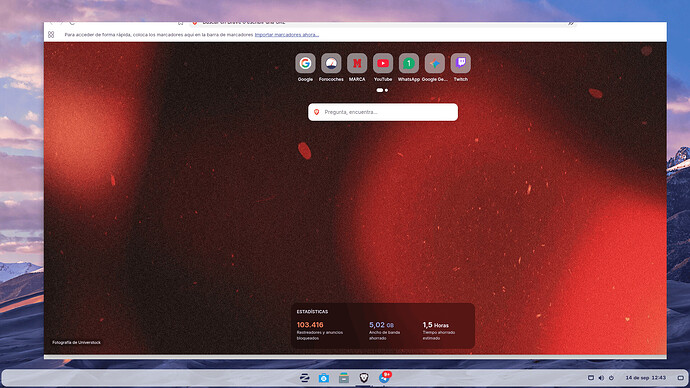
Task: Switch to the second shortcuts page dot
Action: click(386, 90)
